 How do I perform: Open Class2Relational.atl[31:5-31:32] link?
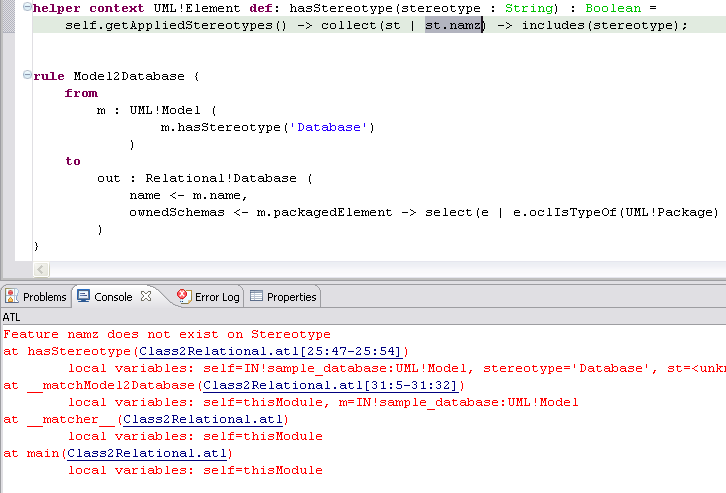[x=331, y=385]
